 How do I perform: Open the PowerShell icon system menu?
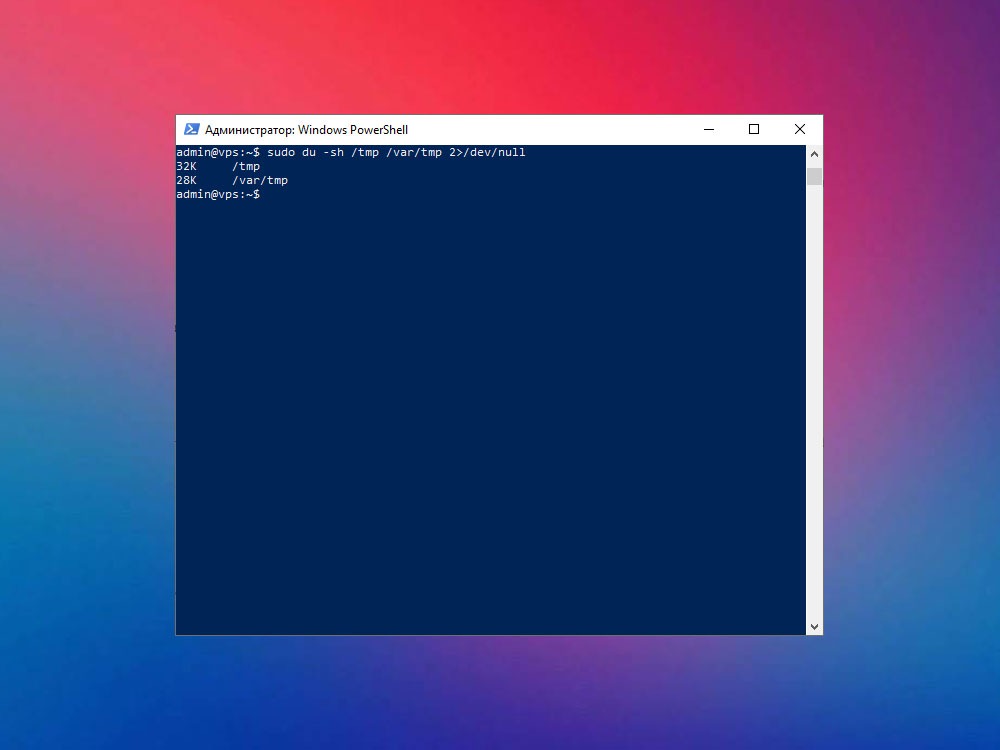click(x=191, y=129)
